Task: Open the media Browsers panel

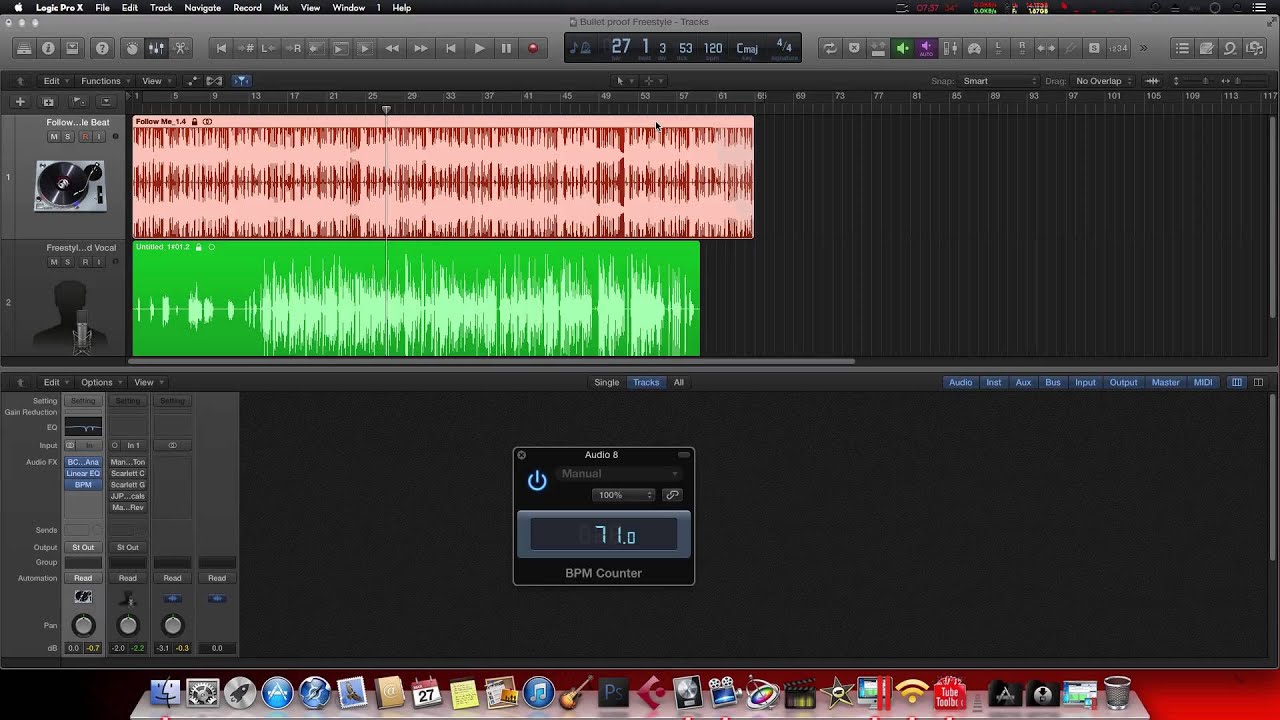Action: coord(1254,48)
